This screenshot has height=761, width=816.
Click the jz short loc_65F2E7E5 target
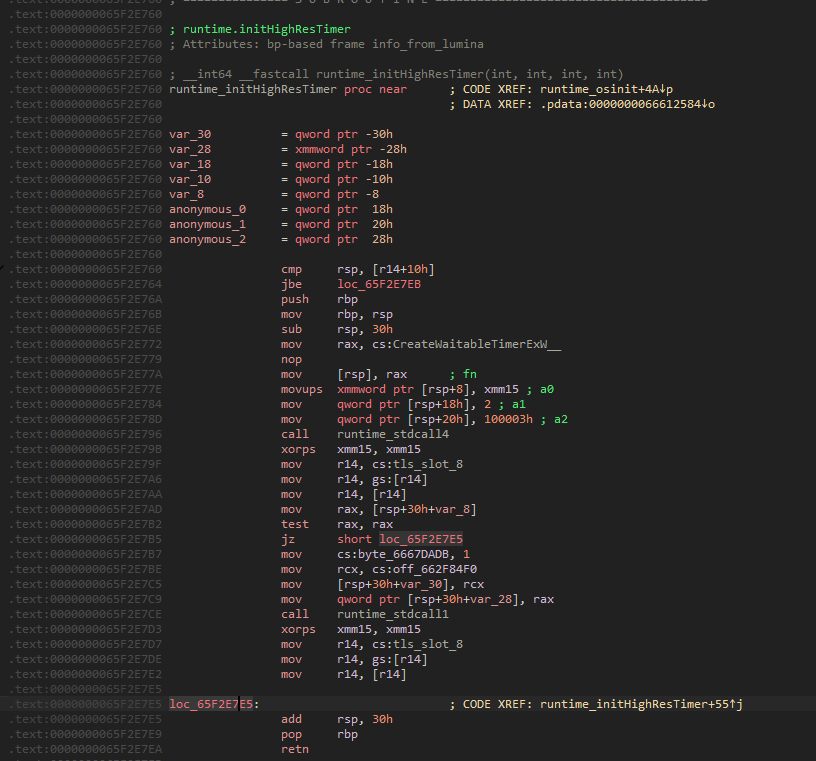click(421, 539)
